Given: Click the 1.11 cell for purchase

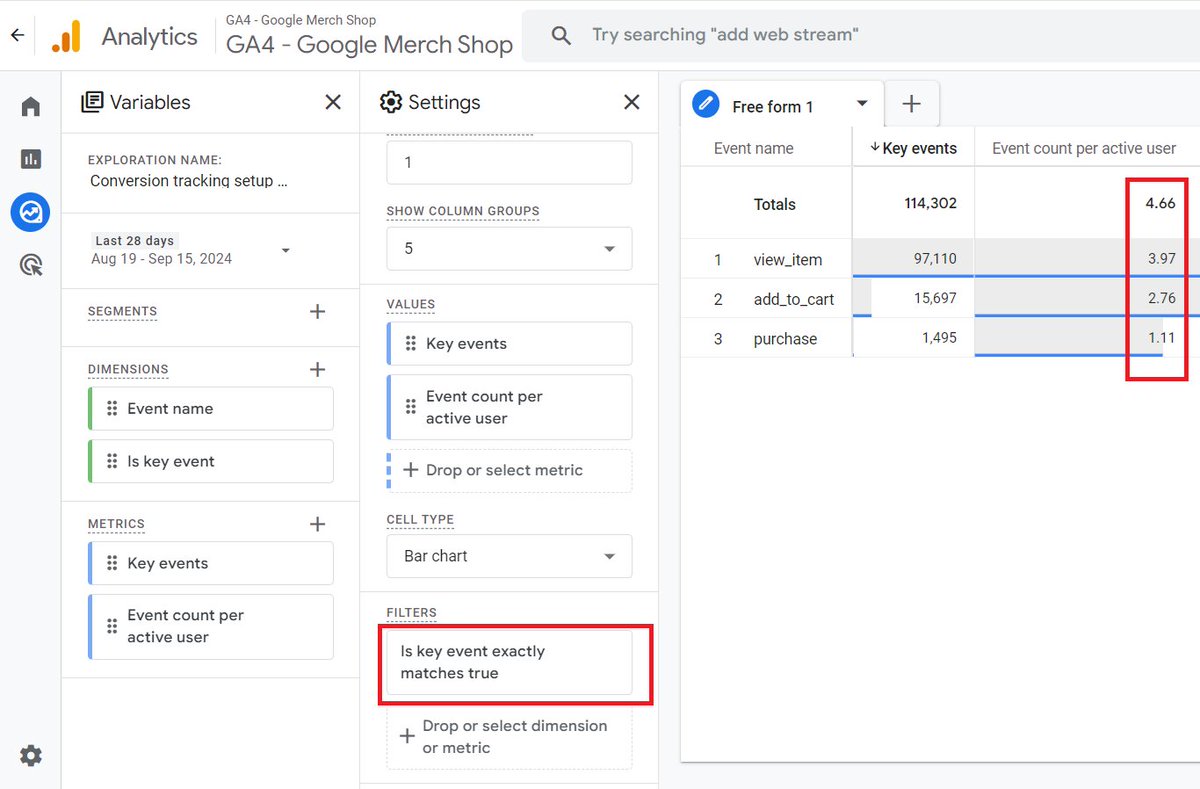Looking at the screenshot, I should [1161, 339].
